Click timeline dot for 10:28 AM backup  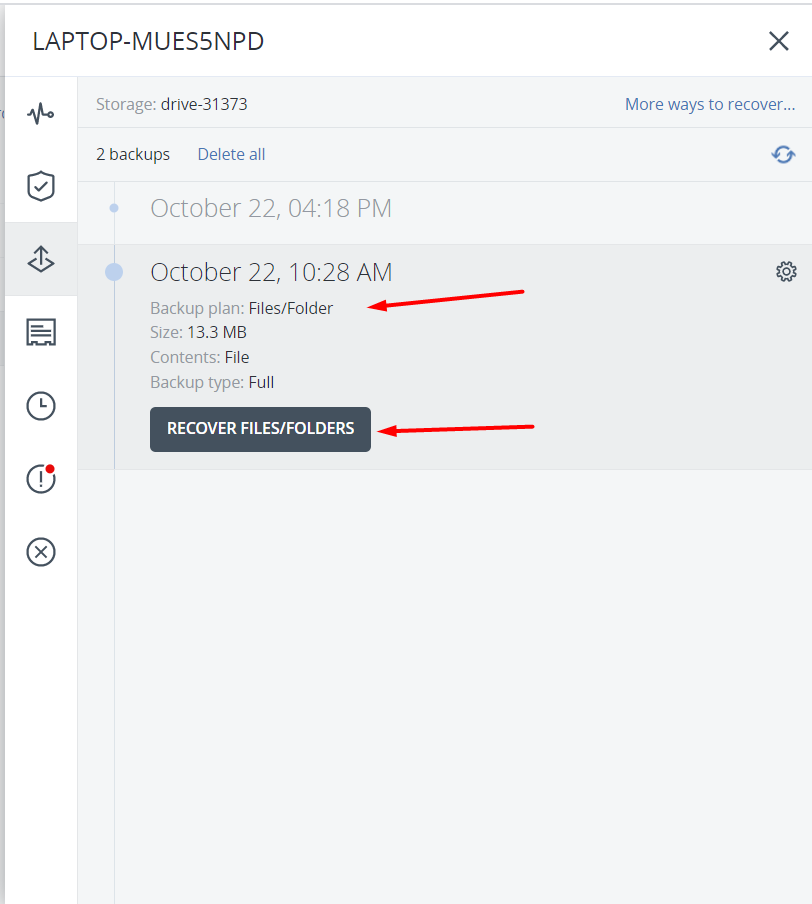tap(114, 272)
